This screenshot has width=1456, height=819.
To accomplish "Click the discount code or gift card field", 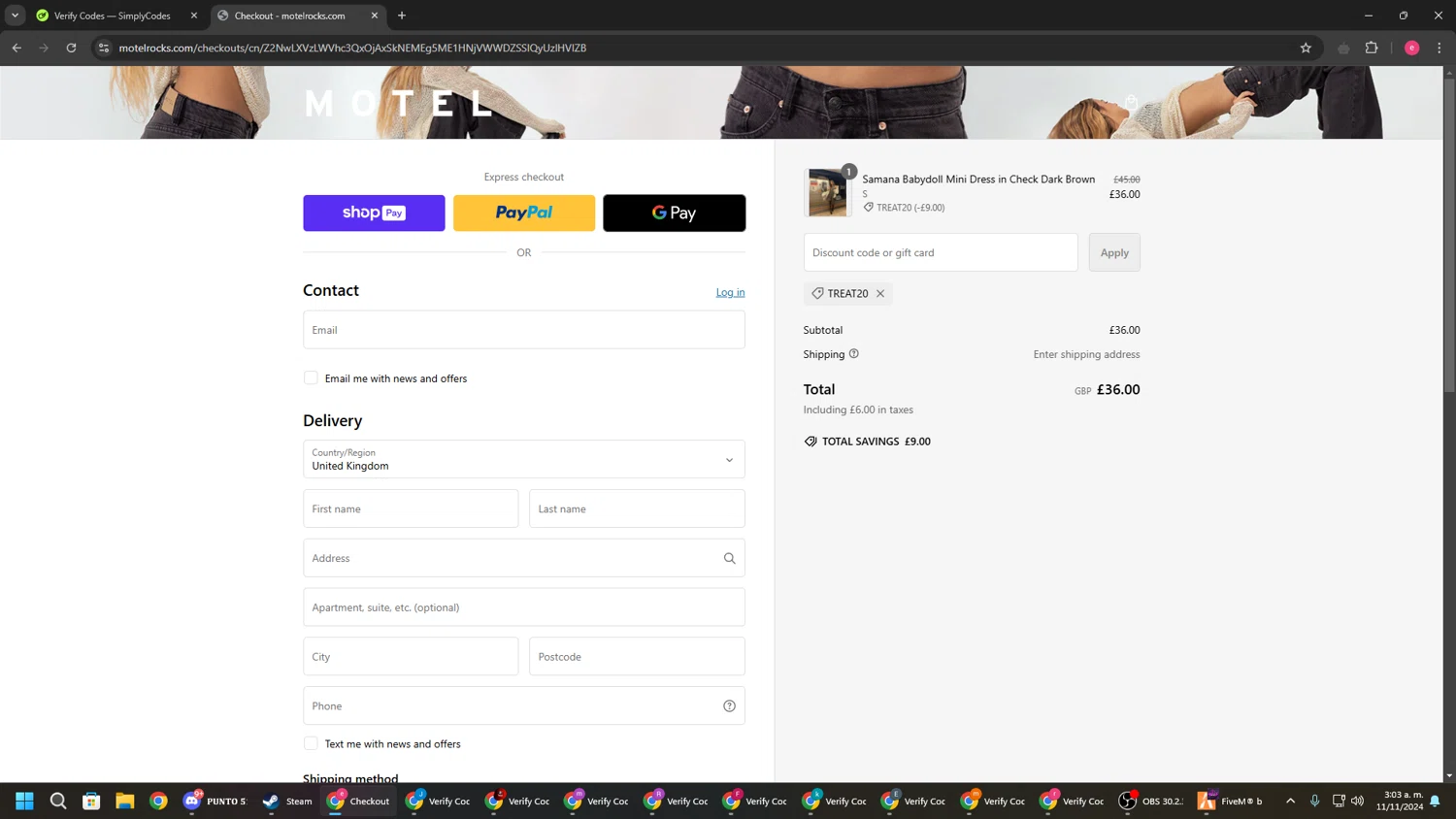I will 941,252.
